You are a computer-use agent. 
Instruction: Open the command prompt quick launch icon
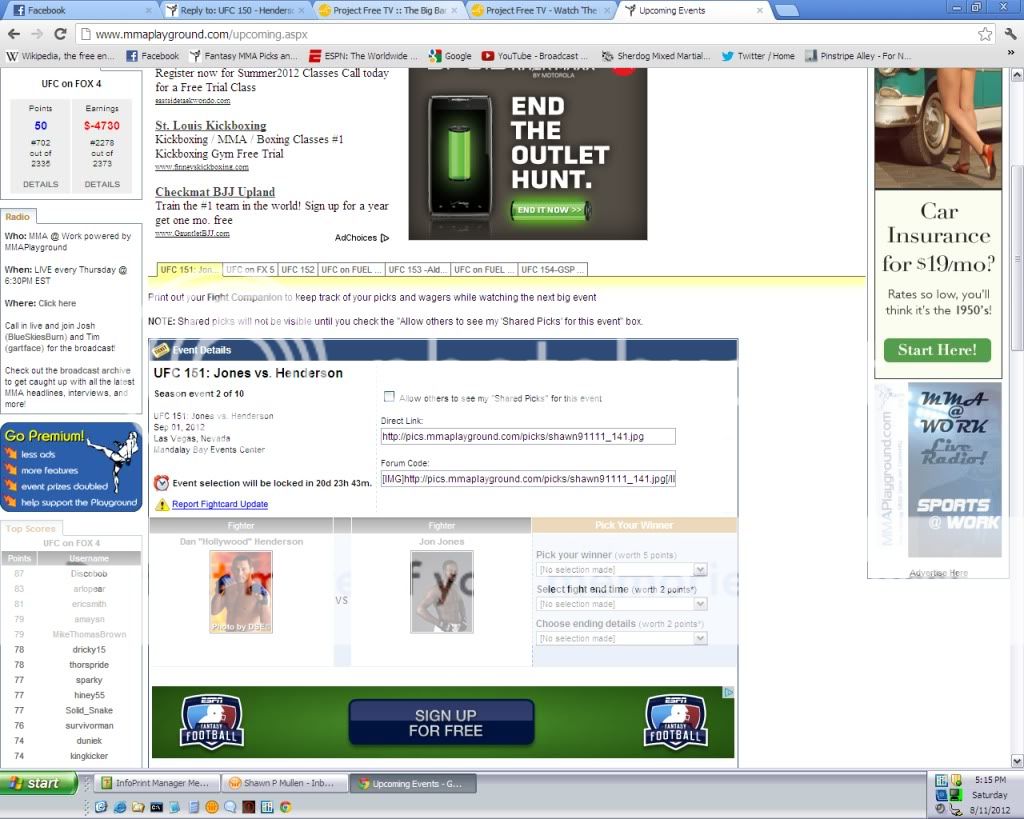coord(157,807)
